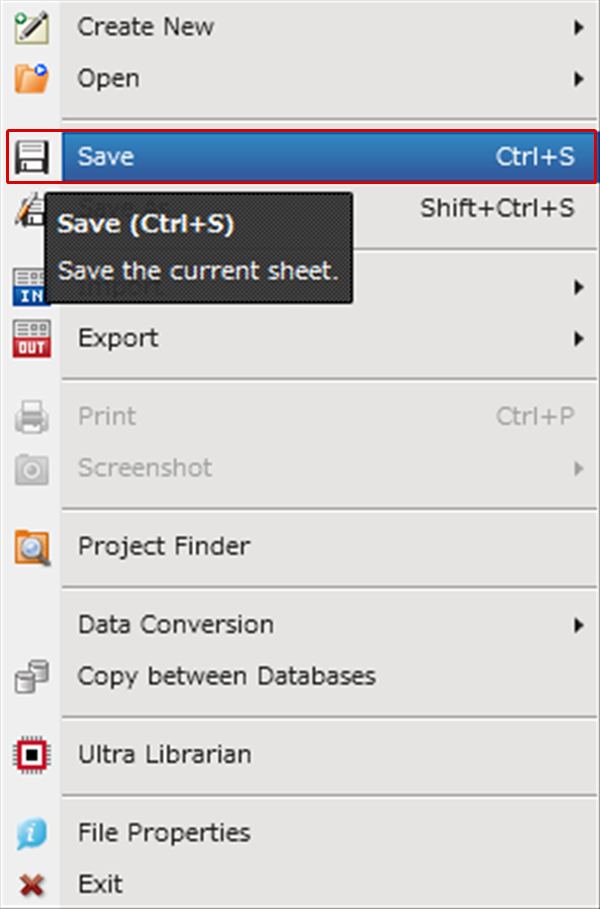Screen dimensions: 600x909
Task: Expand the Export submenu arrow
Action: pos(578,339)
